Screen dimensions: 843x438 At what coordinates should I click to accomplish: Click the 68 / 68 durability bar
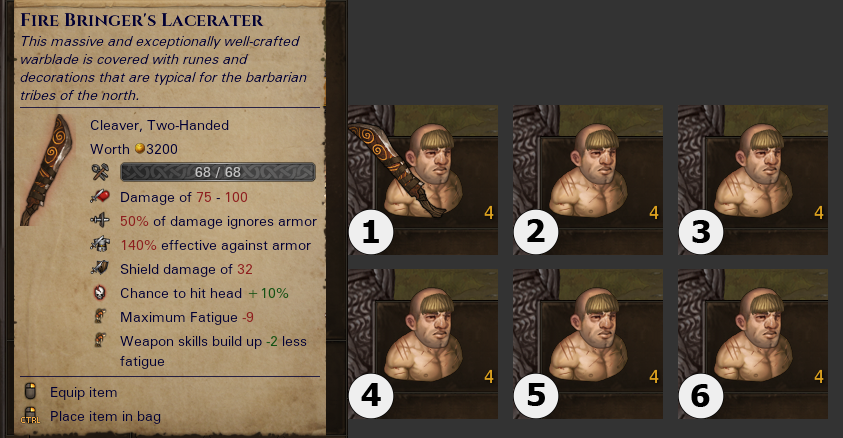click(x=218, y=172)
